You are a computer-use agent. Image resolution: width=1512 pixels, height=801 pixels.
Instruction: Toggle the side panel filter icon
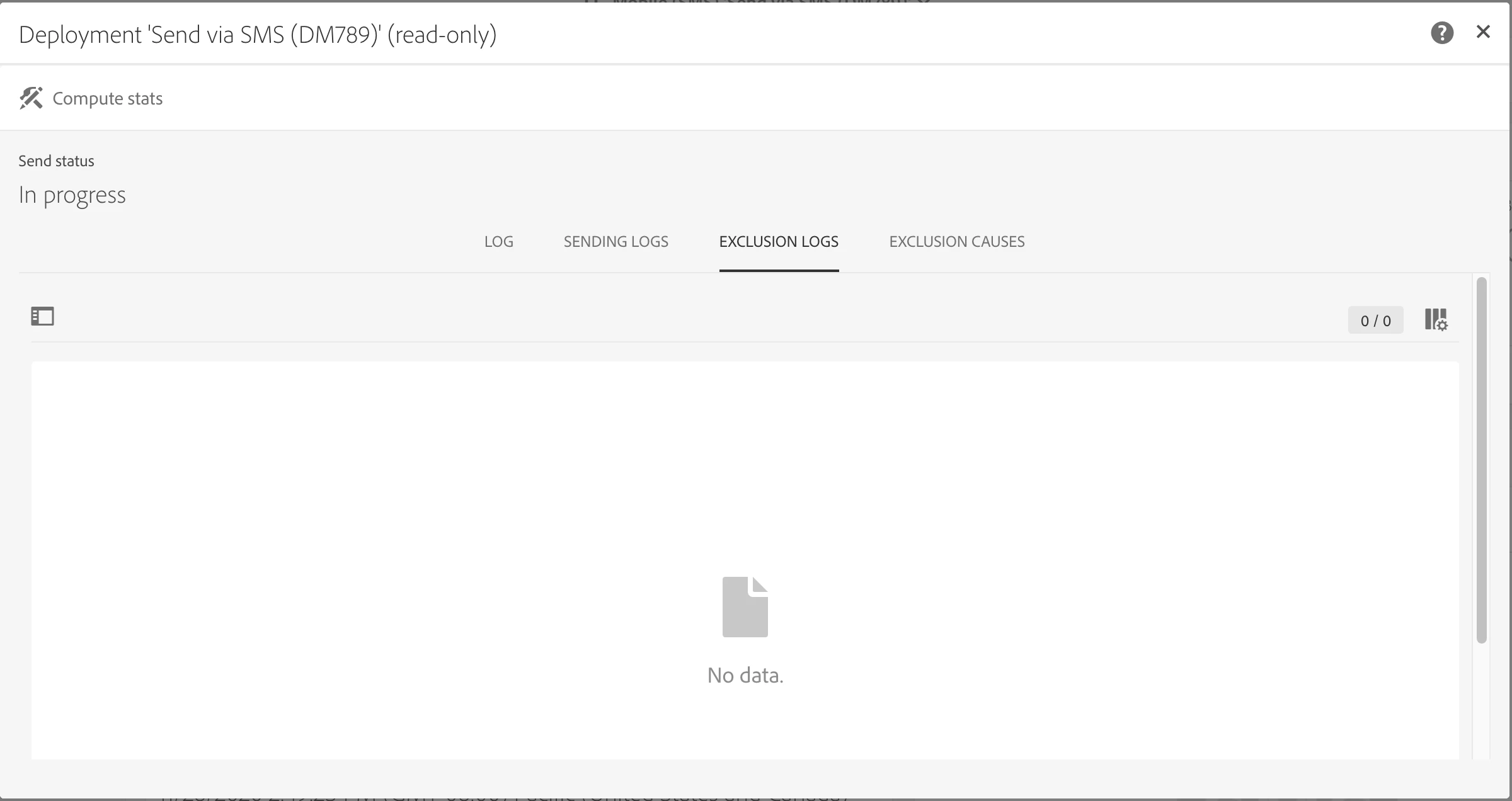pyautogui.click(x=43, y=316)
